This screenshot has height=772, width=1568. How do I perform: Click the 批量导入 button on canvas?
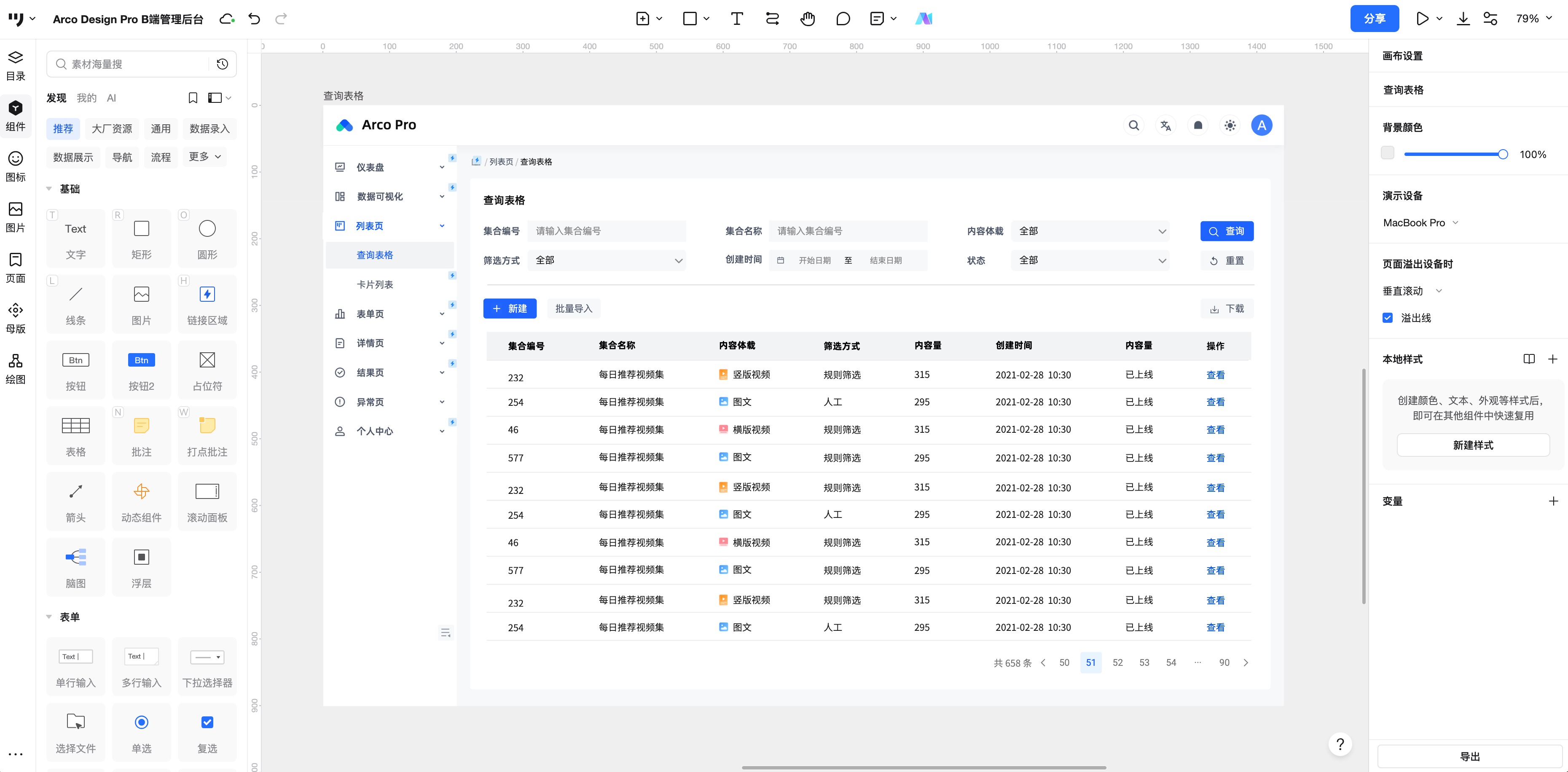pyautogui.click(x=573, y=308)
